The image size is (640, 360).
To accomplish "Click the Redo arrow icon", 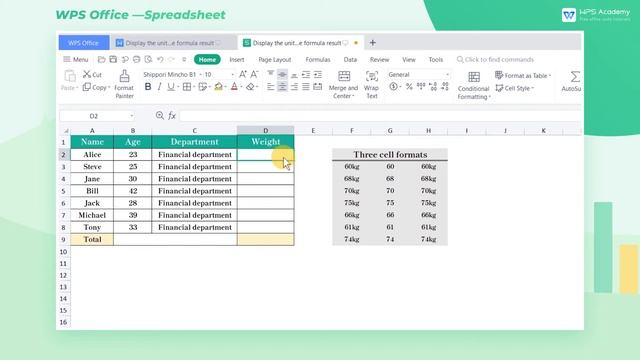I will [x=172, y=60].
